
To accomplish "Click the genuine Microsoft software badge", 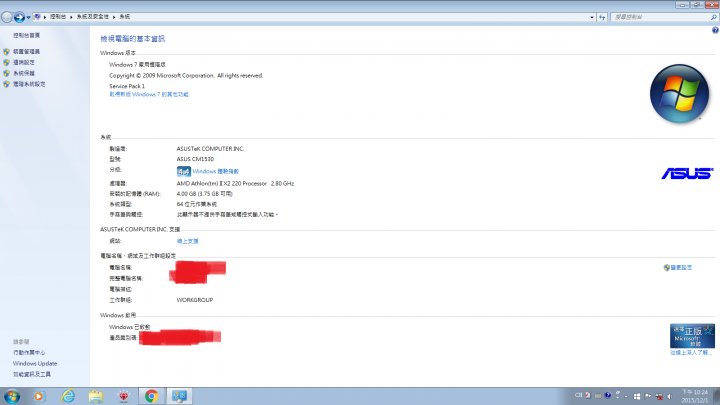I will click(x=692, y=336).
